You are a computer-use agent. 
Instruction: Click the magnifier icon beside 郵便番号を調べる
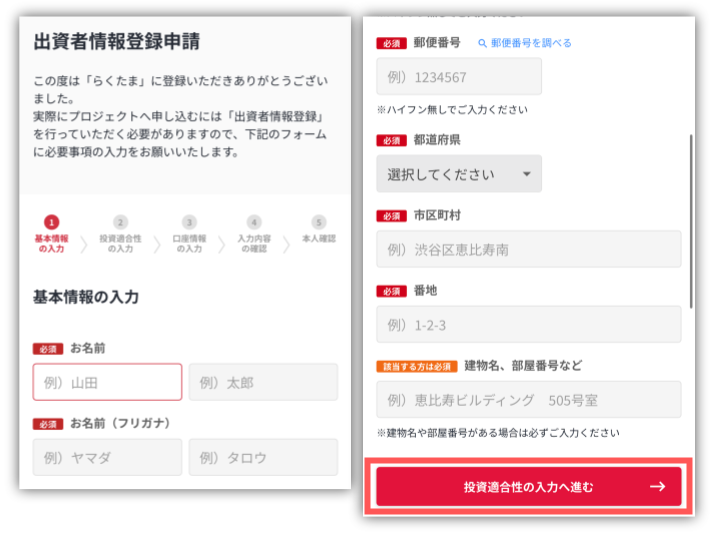point(482,43)
